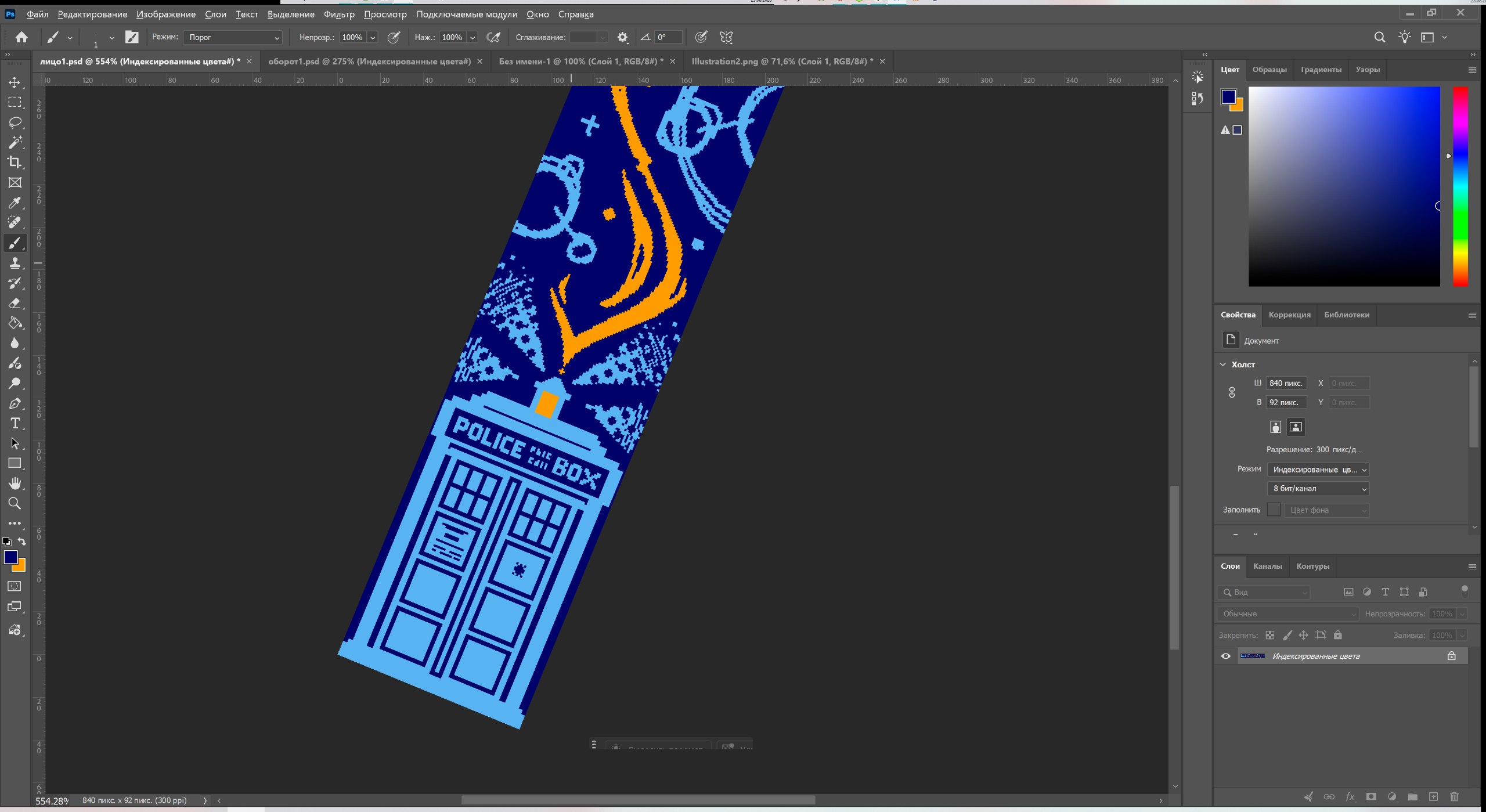Image resolution: width=1486 pixels, height=812 pixels.
Task: Toggle brush settings panel button
Action: (132, 37)
